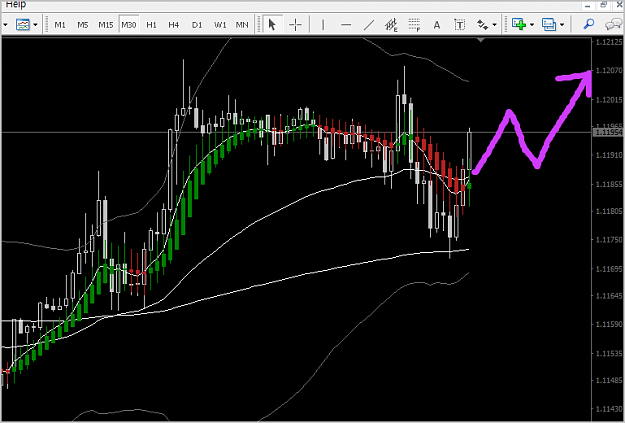Open the magnifier search icon
The image size is (625, 423).
pyautogui.click(x=589, y=25)
